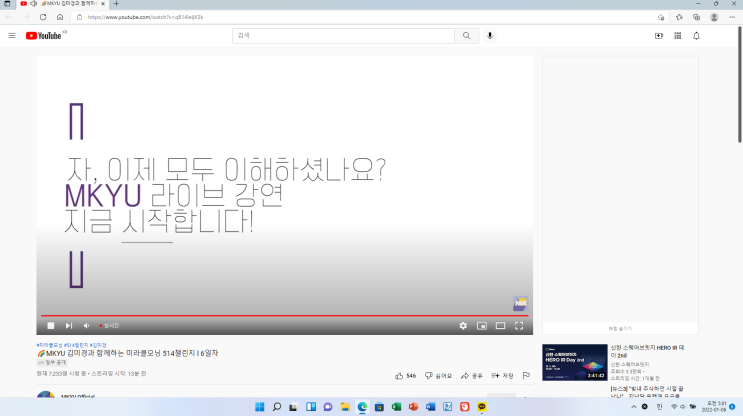Viewport: 743px width, 416px height.
Task: Click the page vertical scrollbar
Action: [740, 84]
